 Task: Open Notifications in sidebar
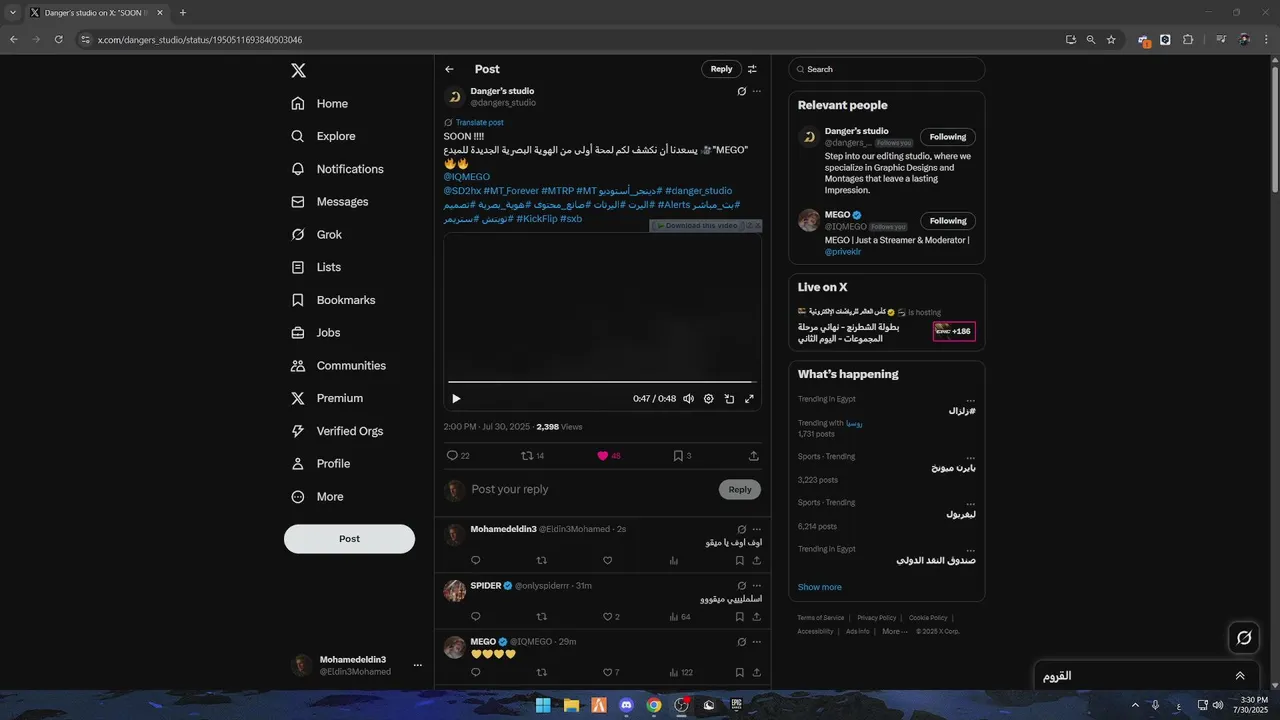337,169
